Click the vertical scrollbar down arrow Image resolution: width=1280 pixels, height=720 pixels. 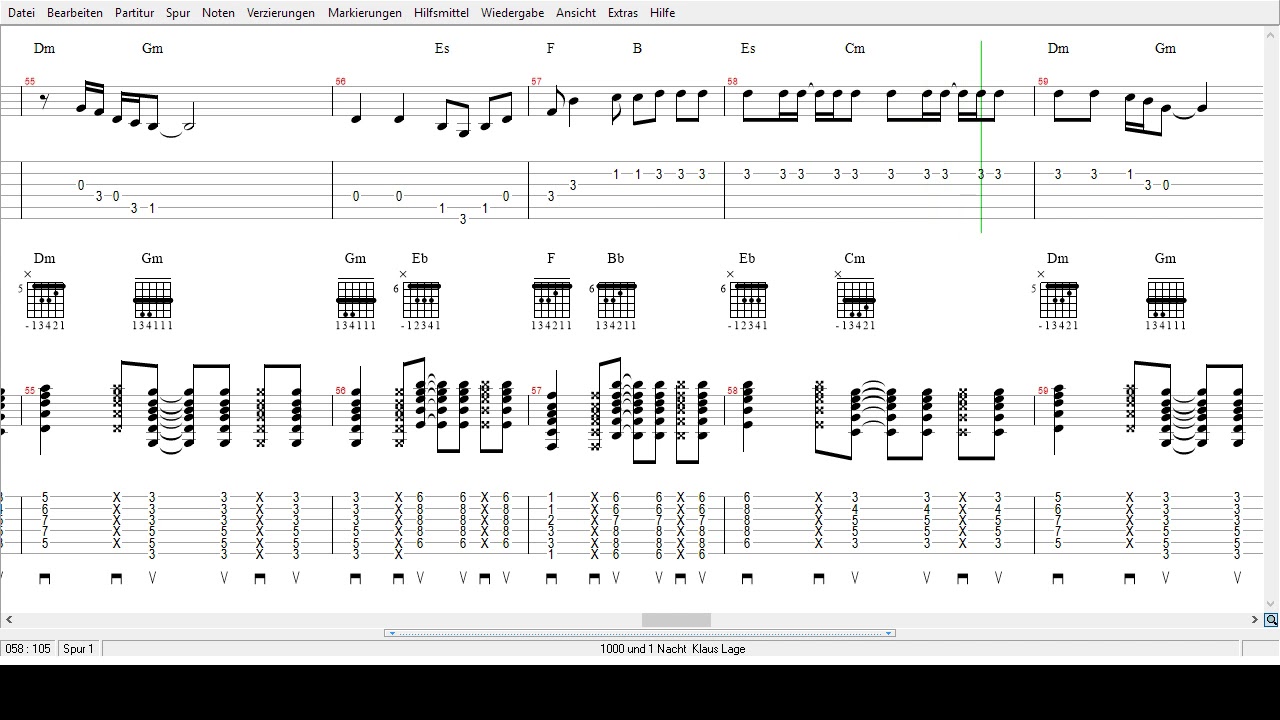1271,604
